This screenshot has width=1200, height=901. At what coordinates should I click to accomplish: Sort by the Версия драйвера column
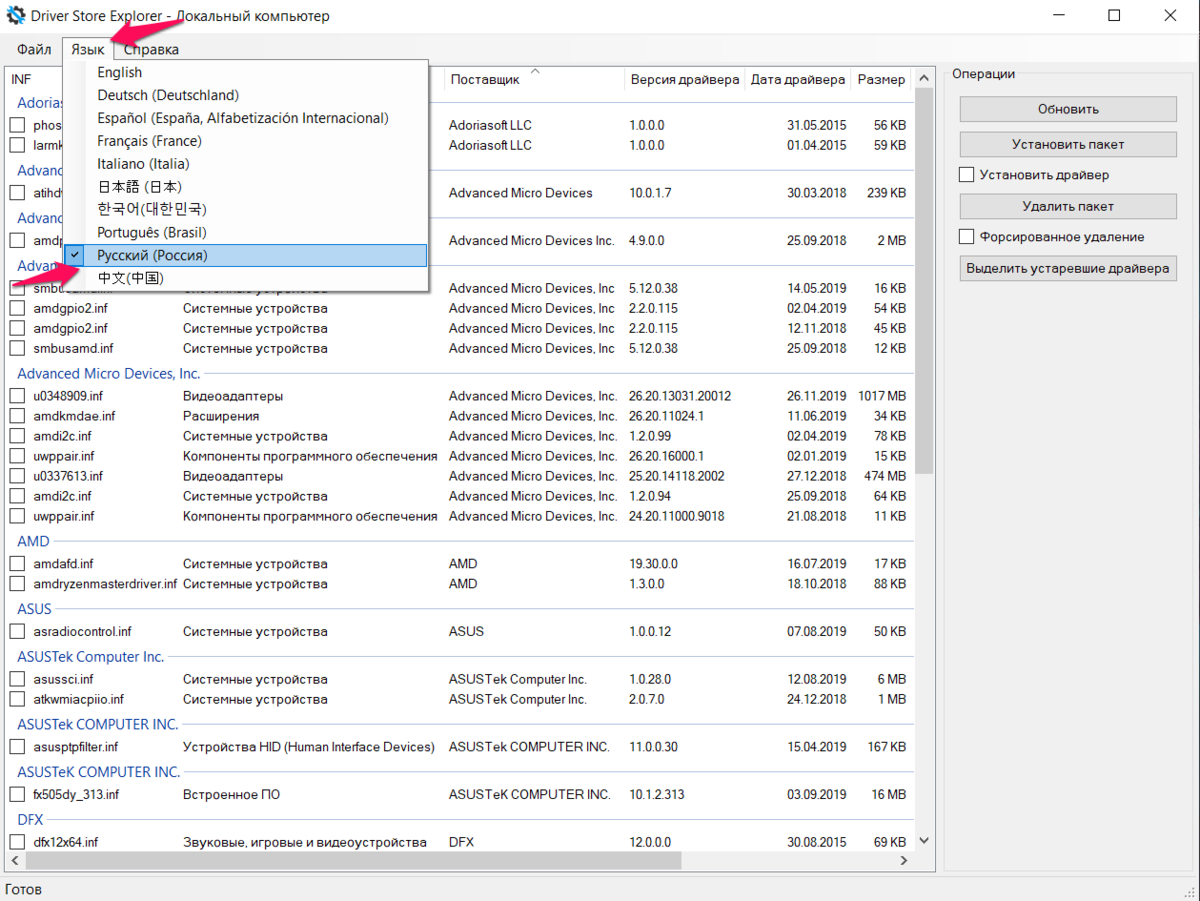pyautogui.click(x=685, y=79)
